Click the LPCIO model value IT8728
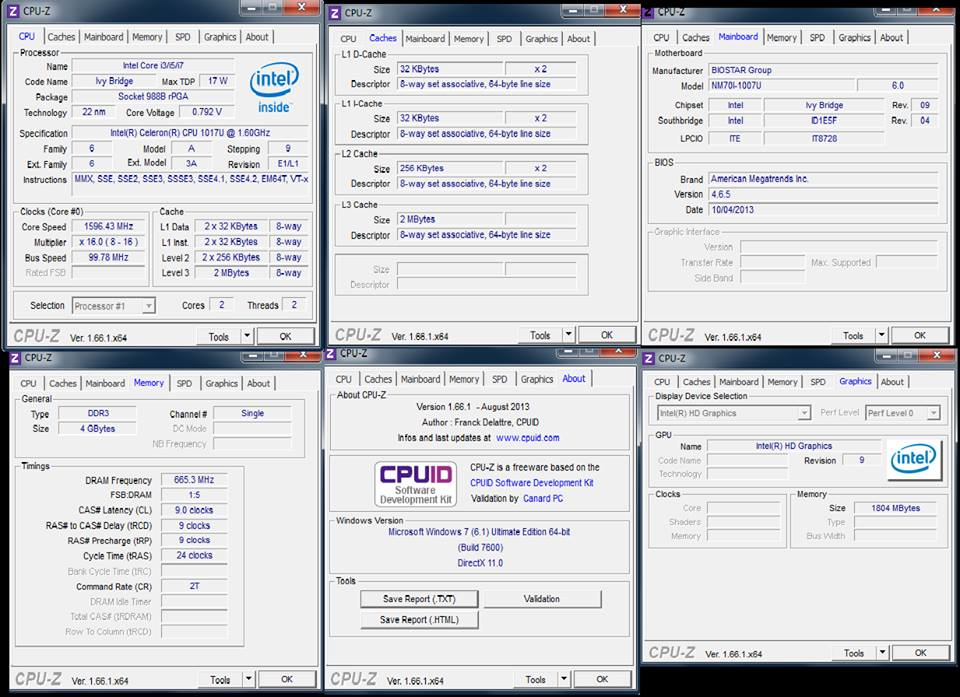Screen dimensions: 960x697 (824, 138)
